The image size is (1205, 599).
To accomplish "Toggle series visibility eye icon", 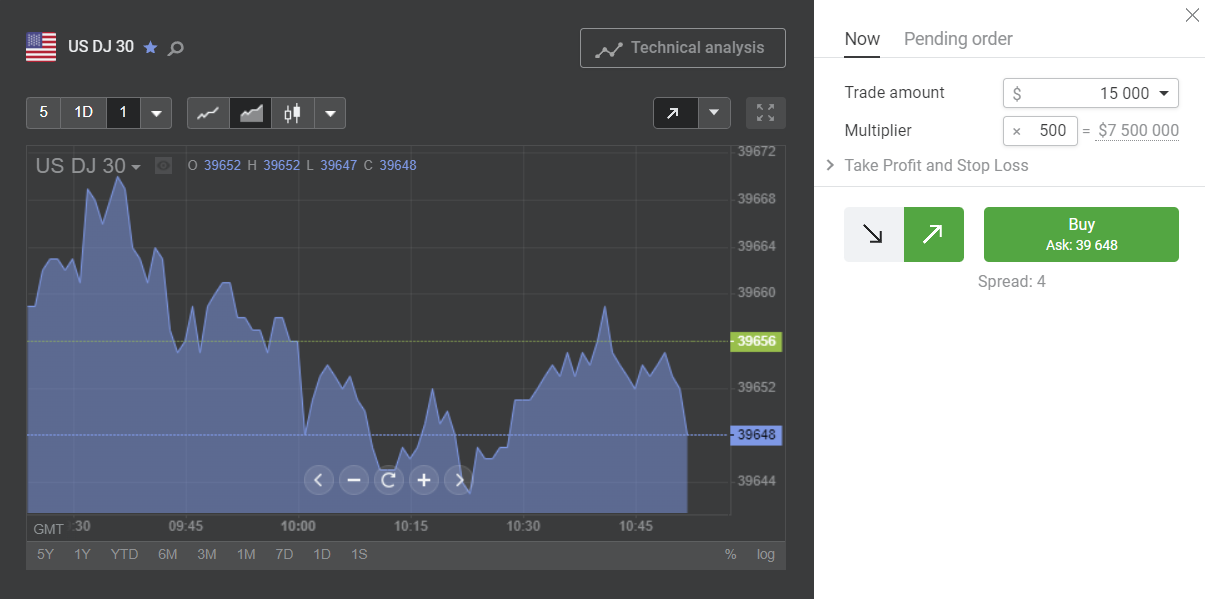I will [164, 166].
